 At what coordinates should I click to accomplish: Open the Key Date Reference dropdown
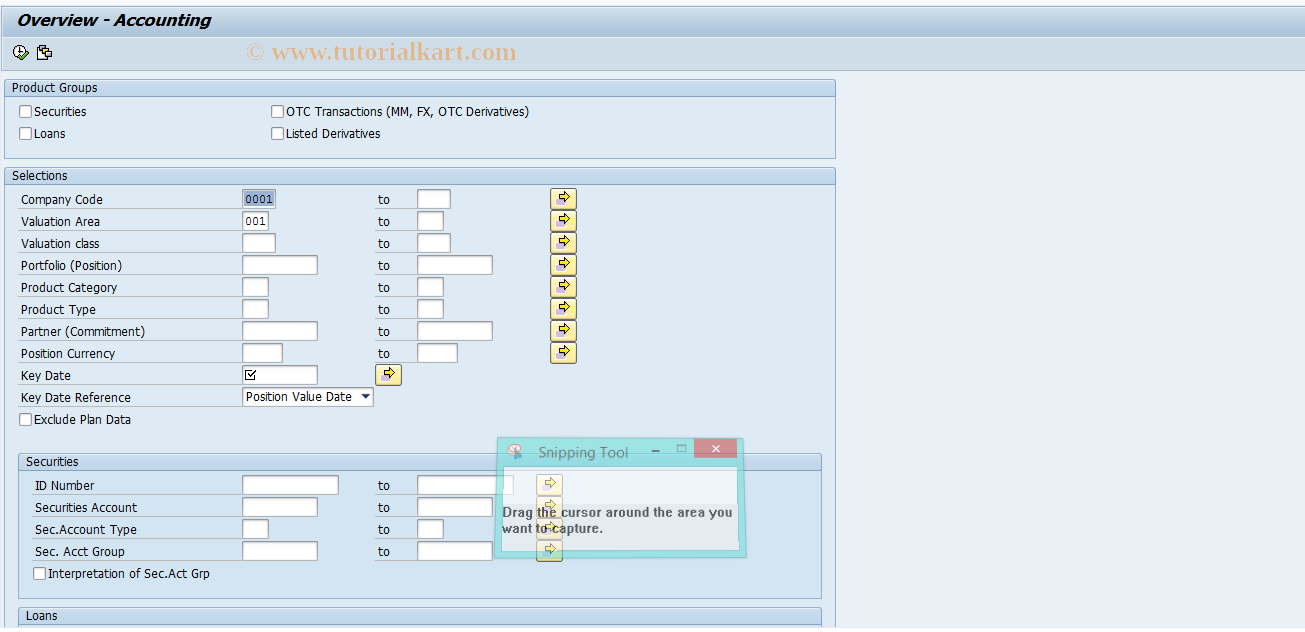[365, 397]
